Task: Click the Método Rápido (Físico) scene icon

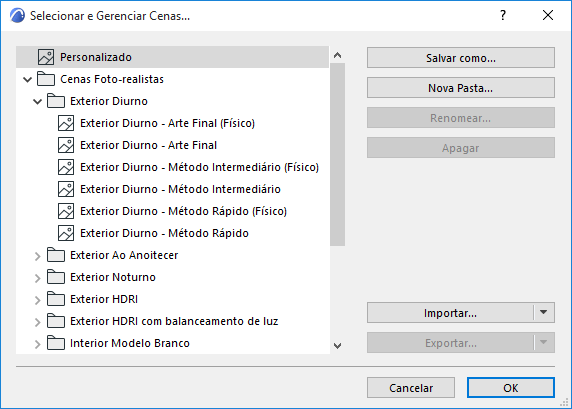Action: 66,211
